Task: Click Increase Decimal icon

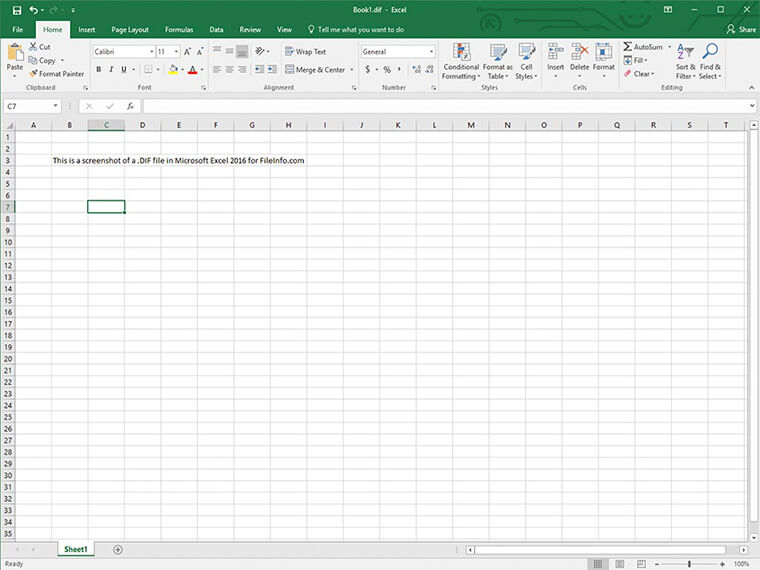Action: (416, 69)
